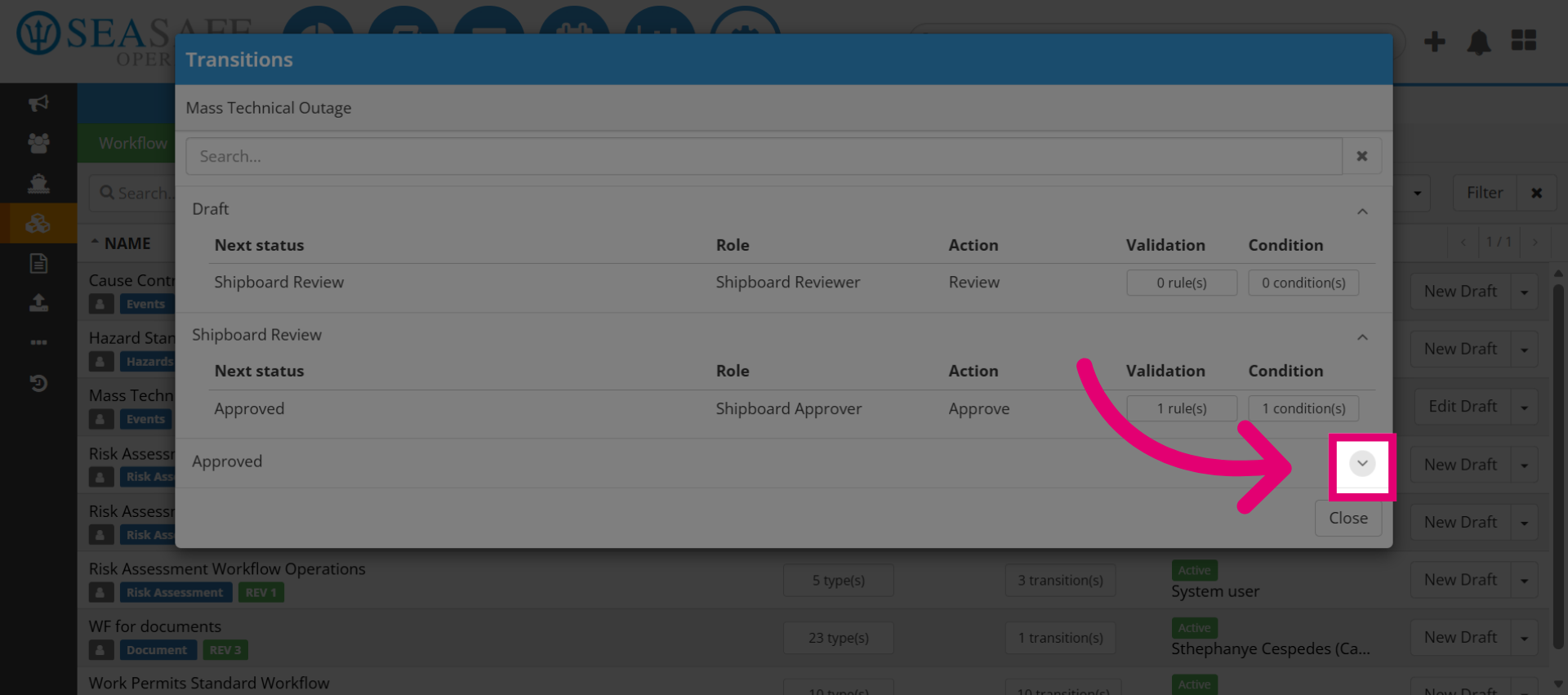1568x695 pixels.
Task: Click Edit Draft for Mass Technical row
Action: click(1462, 407)
